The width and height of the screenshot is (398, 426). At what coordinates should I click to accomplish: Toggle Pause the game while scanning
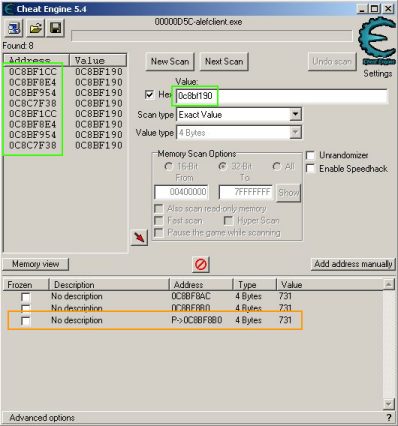click(x=159, y=233)
